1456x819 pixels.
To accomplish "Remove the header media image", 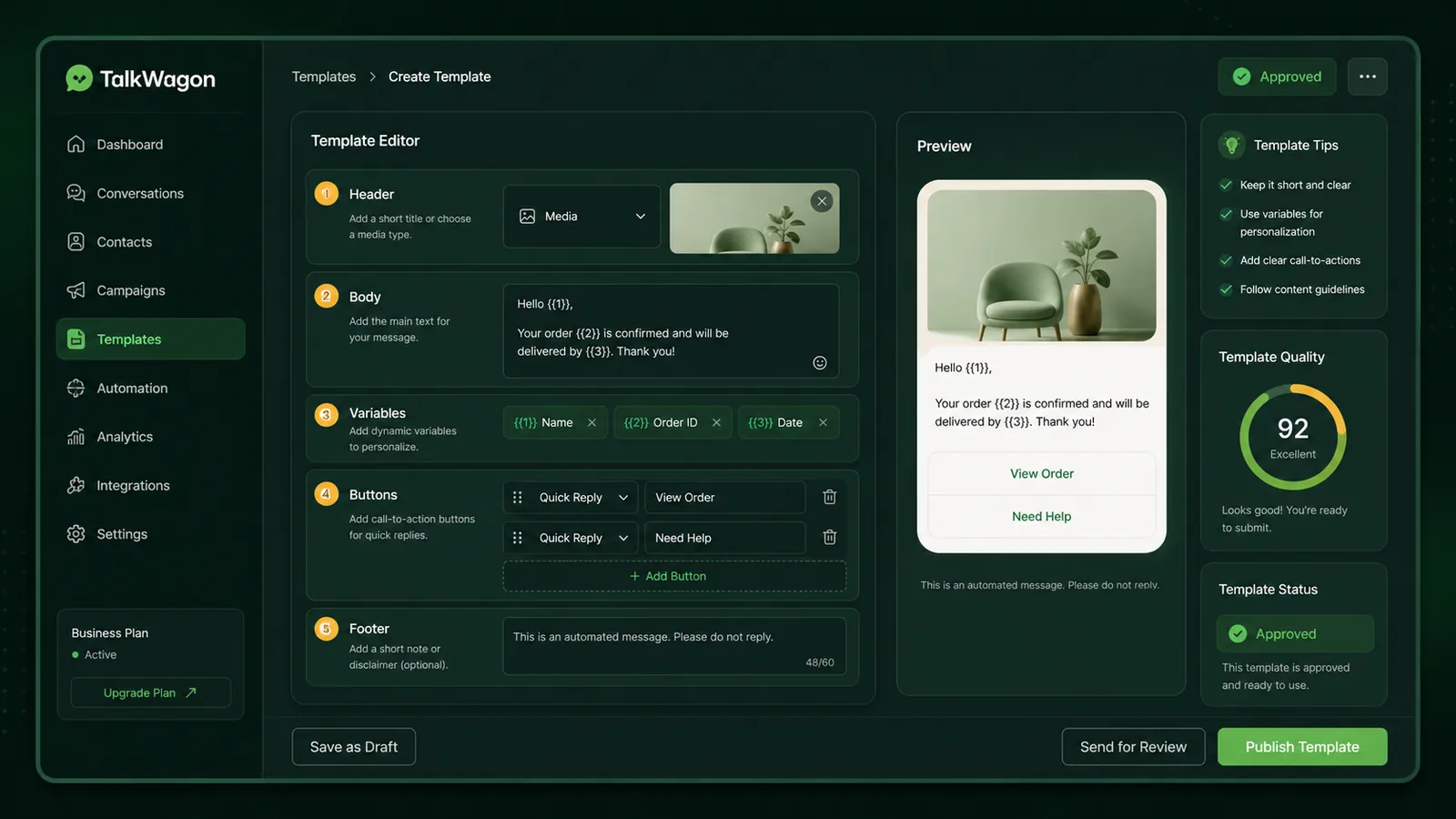I will [x=822, y=201].
